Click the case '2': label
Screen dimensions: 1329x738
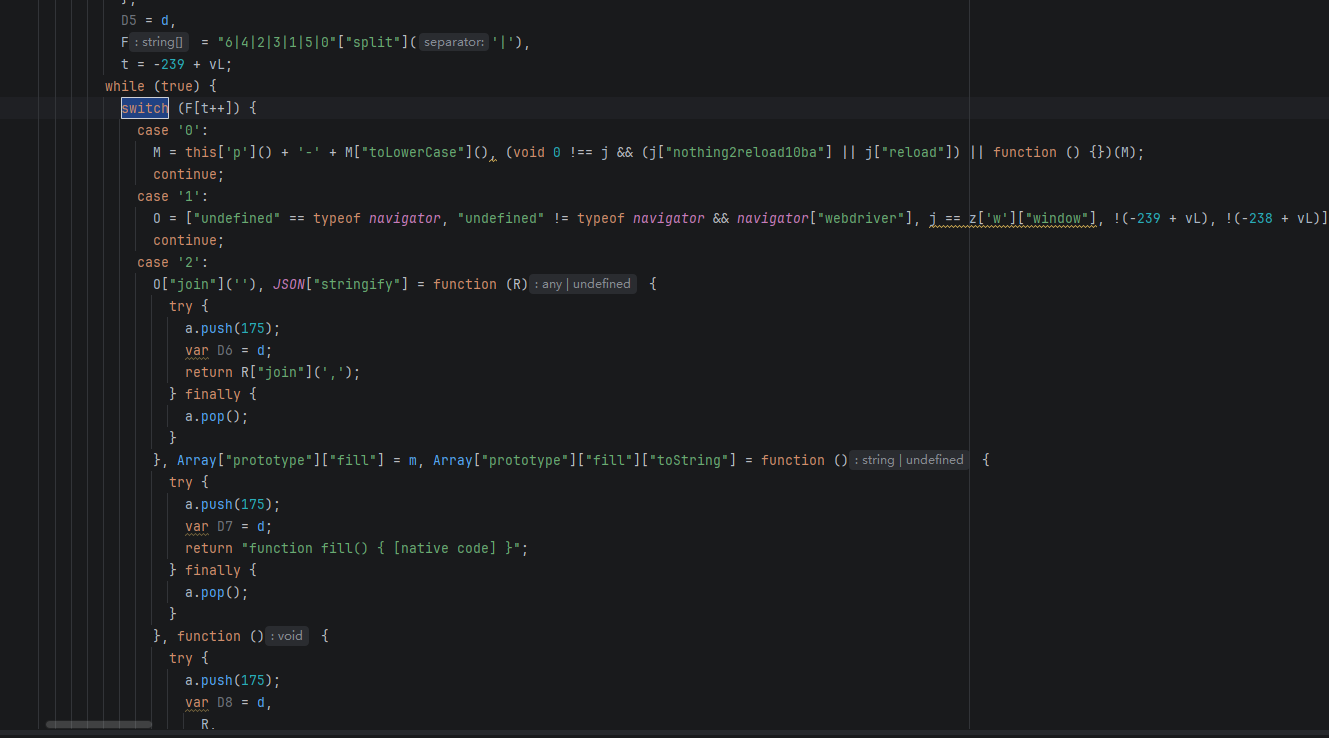tap(173, 262)
